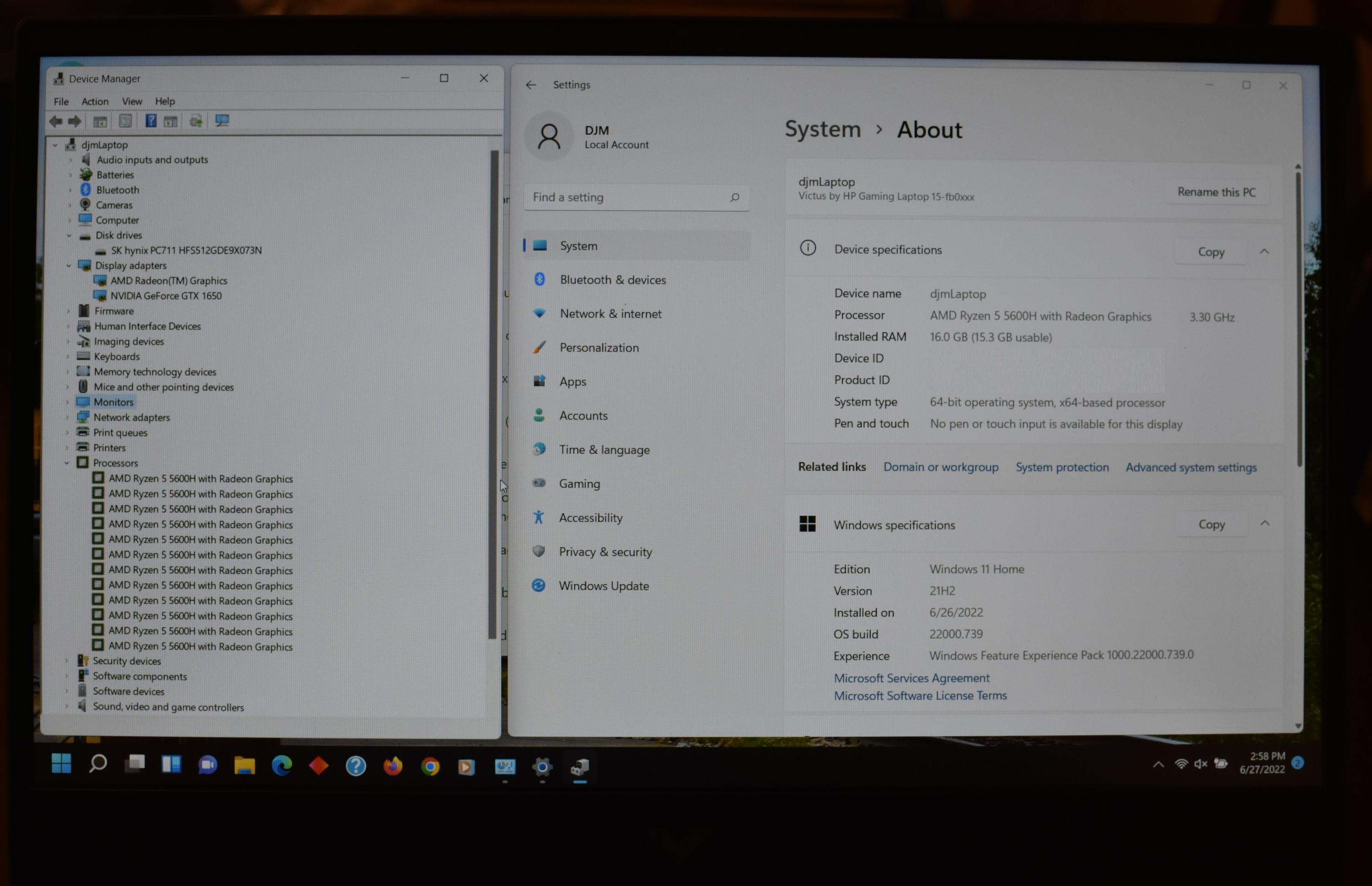Click the blue Help toolbar icon
The height and width of the screenshot is (886, 1372).
coord(150,121)
